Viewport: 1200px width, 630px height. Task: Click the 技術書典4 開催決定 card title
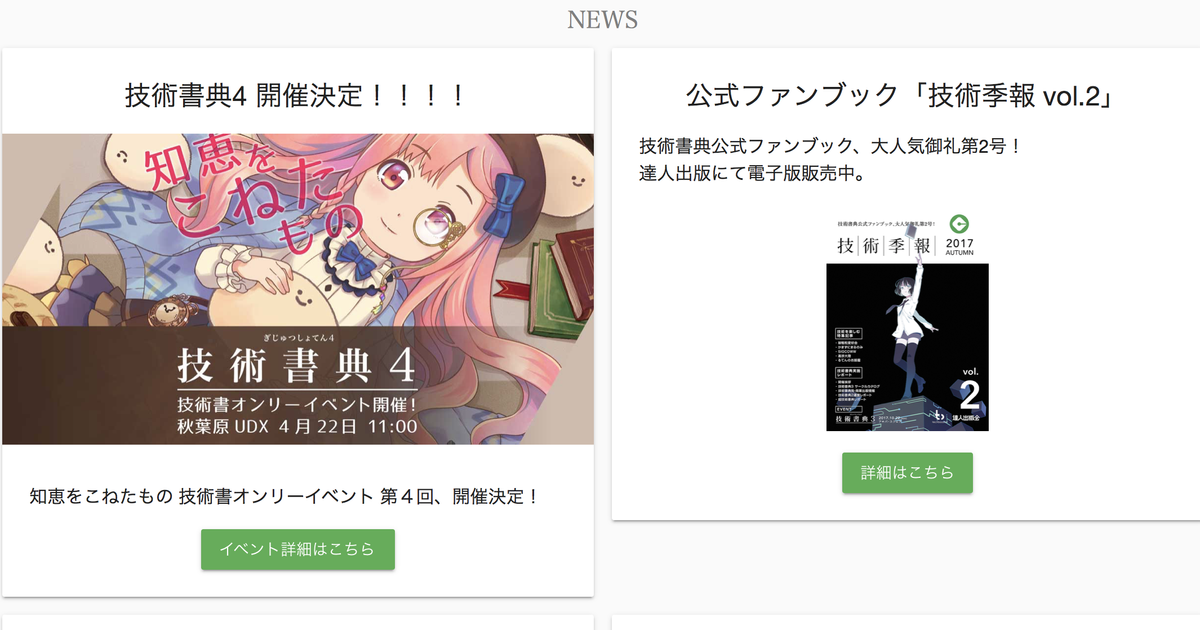[297, 96]
